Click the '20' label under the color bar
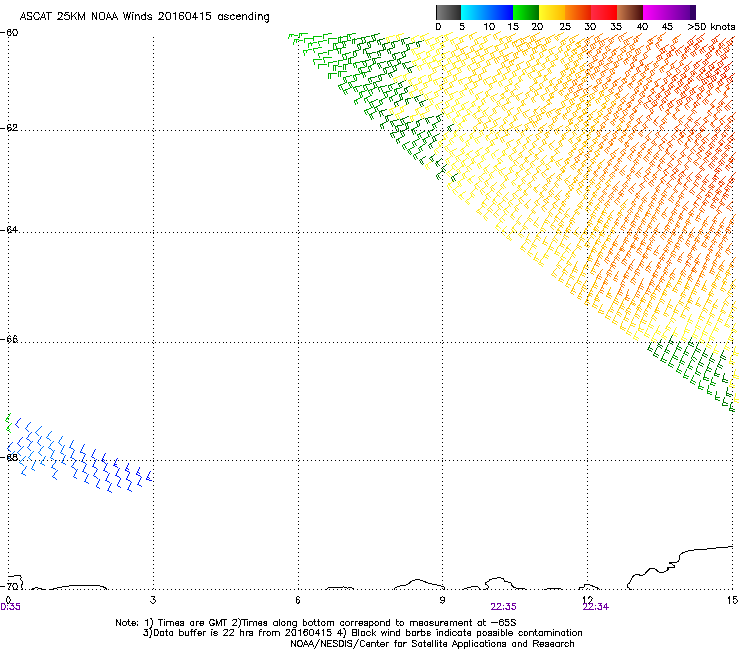 click(537, 27)
